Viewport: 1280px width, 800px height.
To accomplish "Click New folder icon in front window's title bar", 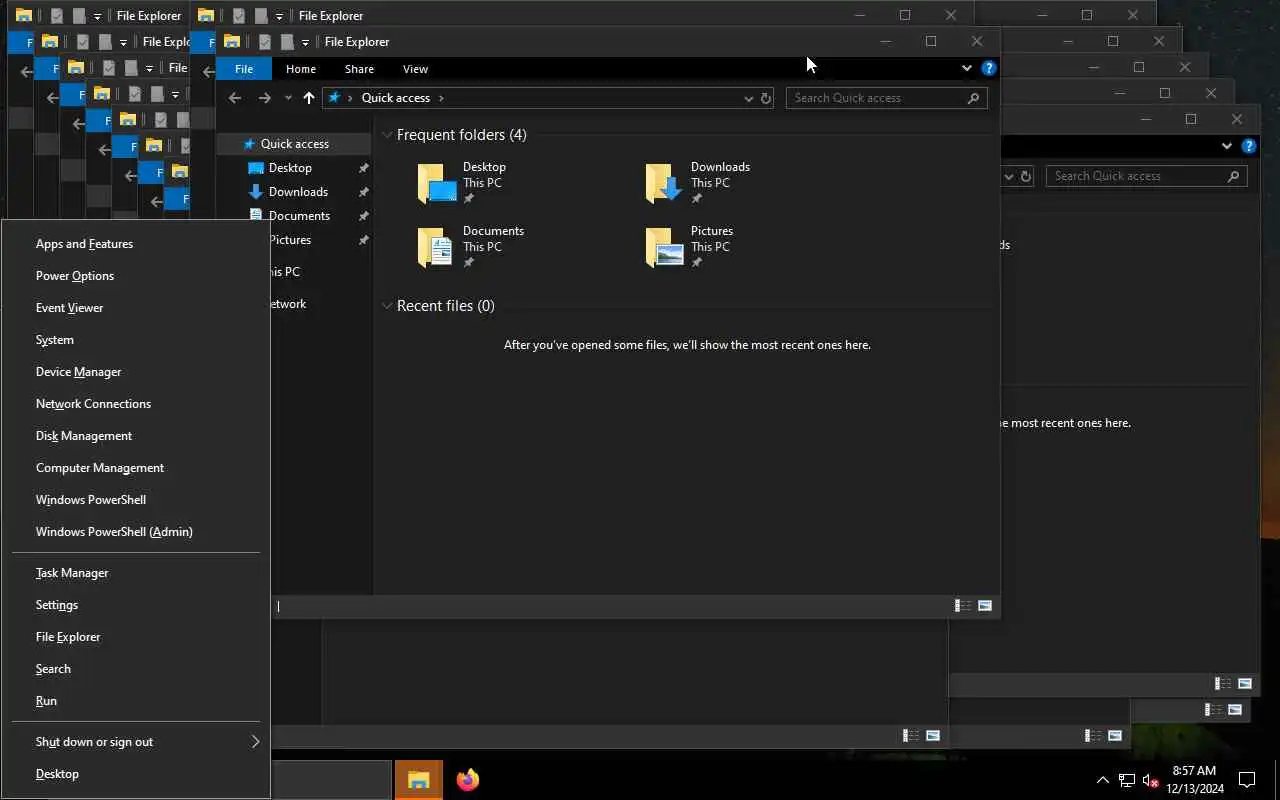I will pyautogui.click(x=288, y=42).
